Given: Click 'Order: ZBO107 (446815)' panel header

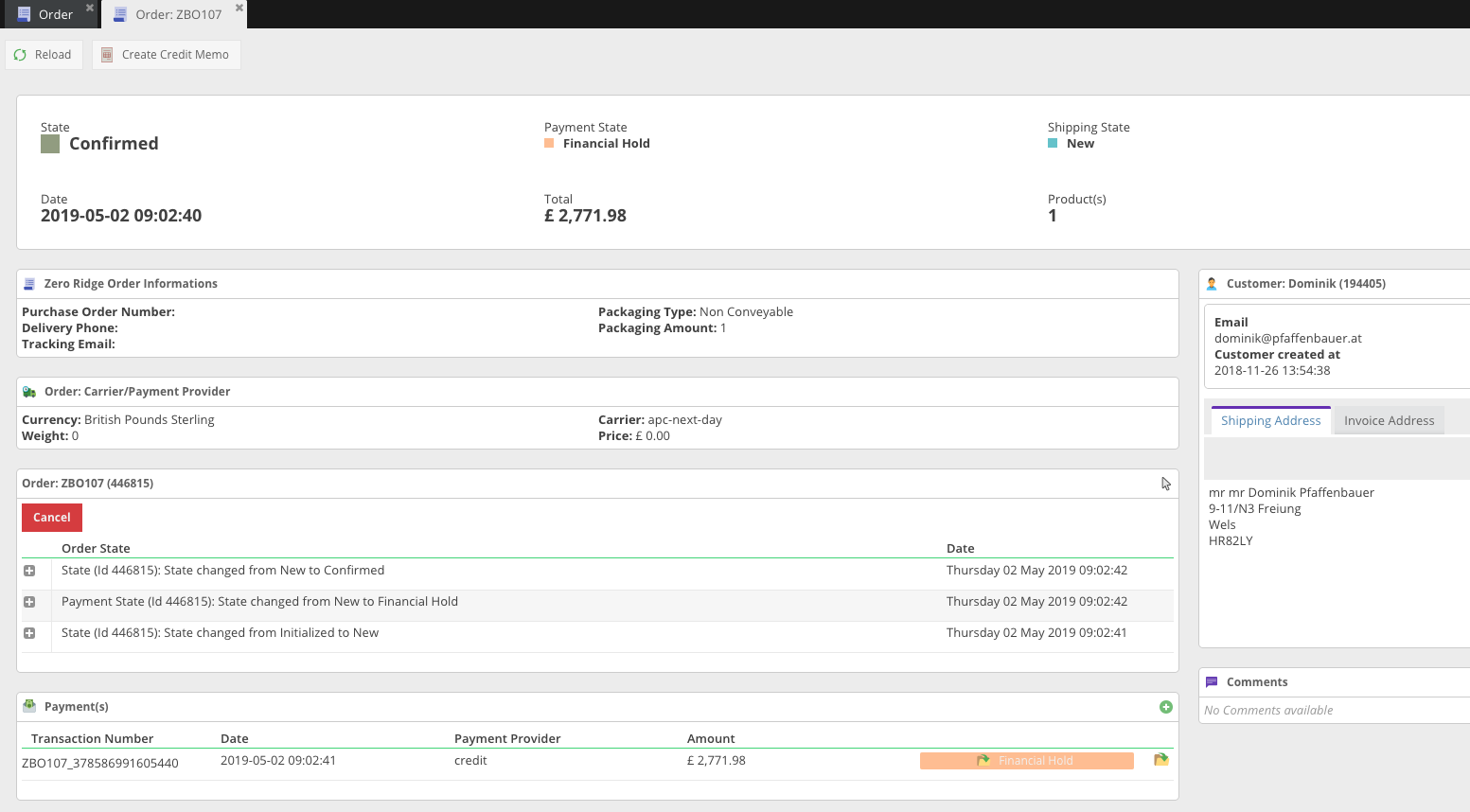Looking at the screenshot, I should (x=87, y=484).
